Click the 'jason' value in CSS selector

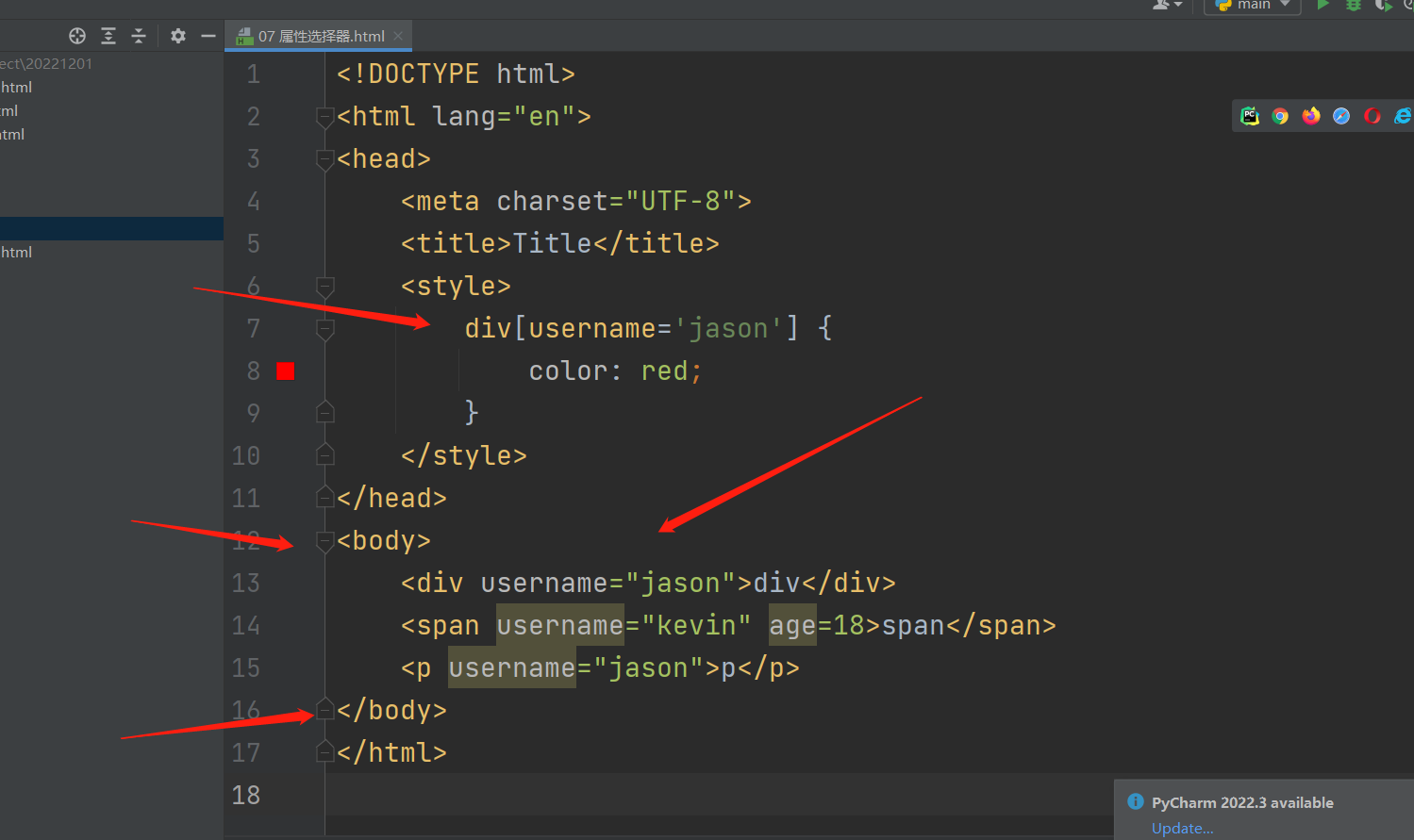727,328
